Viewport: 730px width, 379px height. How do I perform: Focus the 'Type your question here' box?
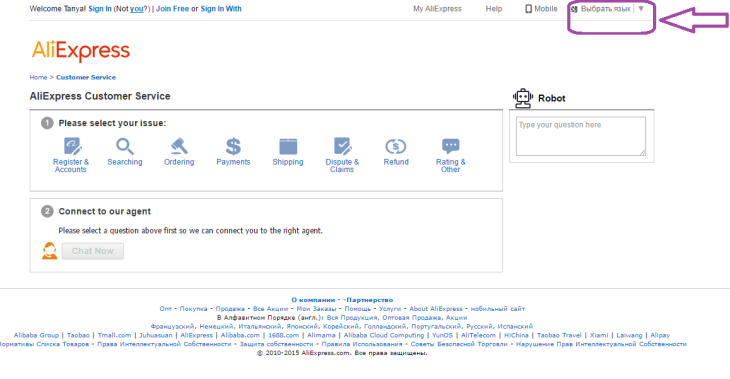(581, 136)
